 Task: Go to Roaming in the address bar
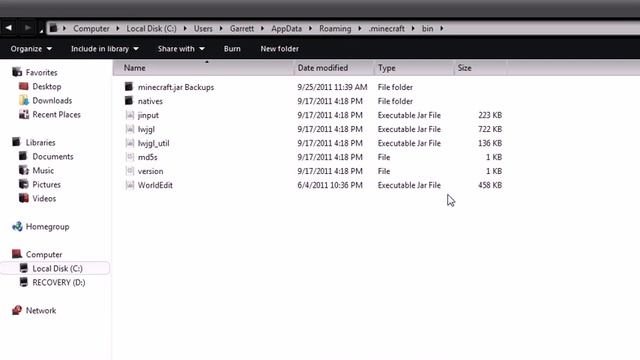click(335, 29)
